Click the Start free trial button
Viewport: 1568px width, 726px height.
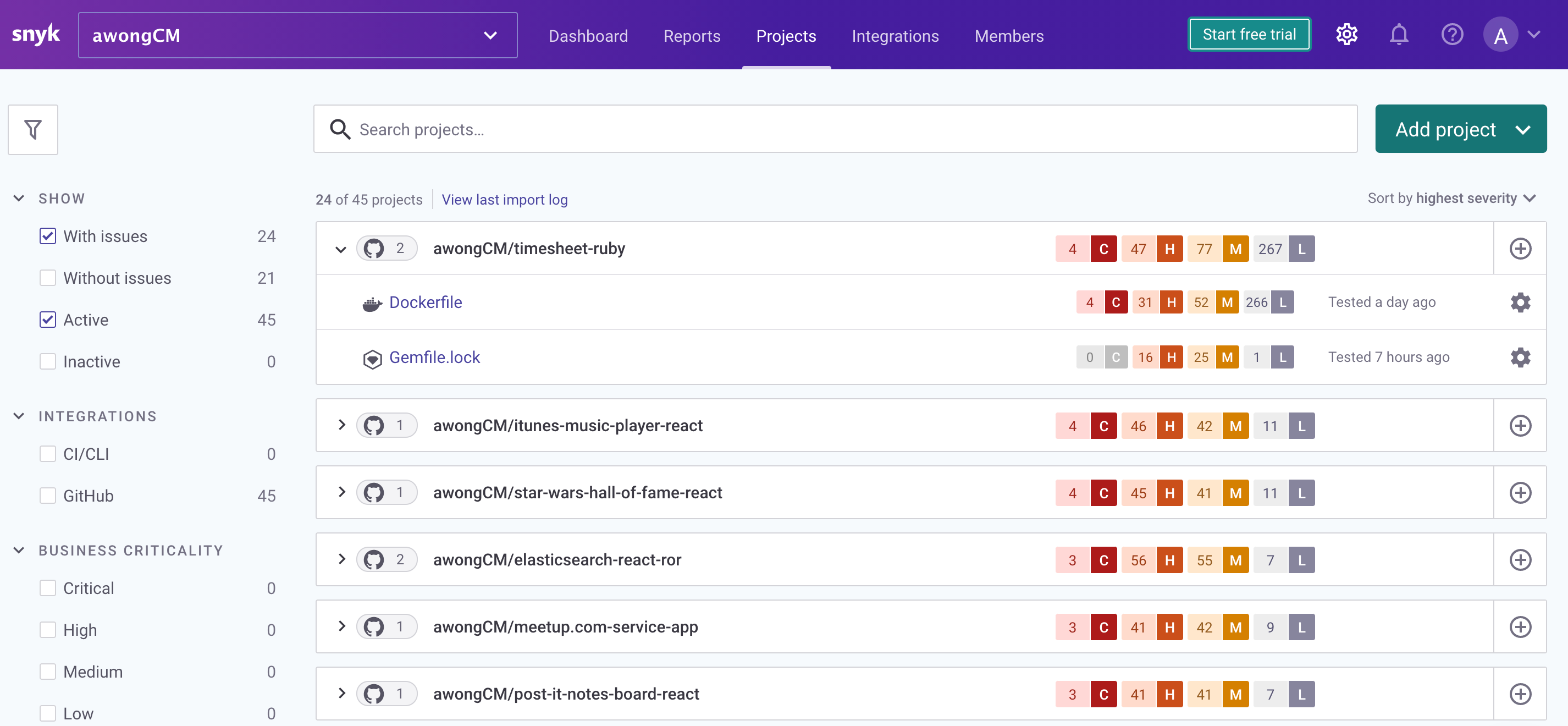click(x=1249, y=35)
